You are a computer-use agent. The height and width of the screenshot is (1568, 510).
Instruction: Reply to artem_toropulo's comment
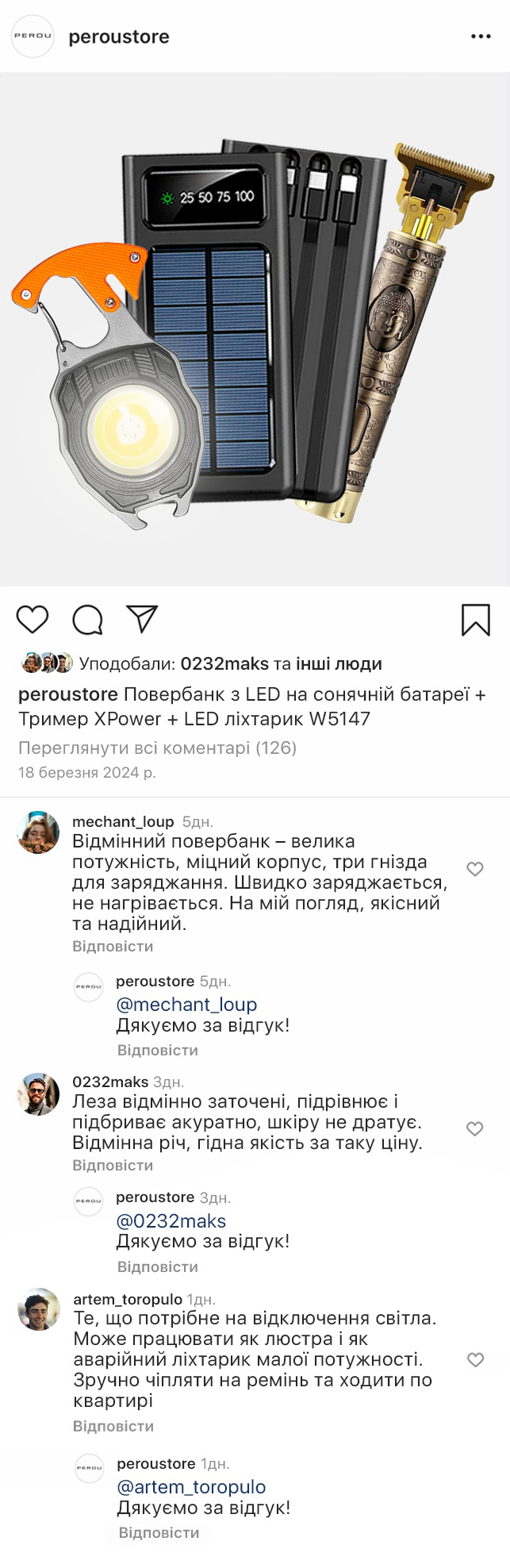[113, 1426]
